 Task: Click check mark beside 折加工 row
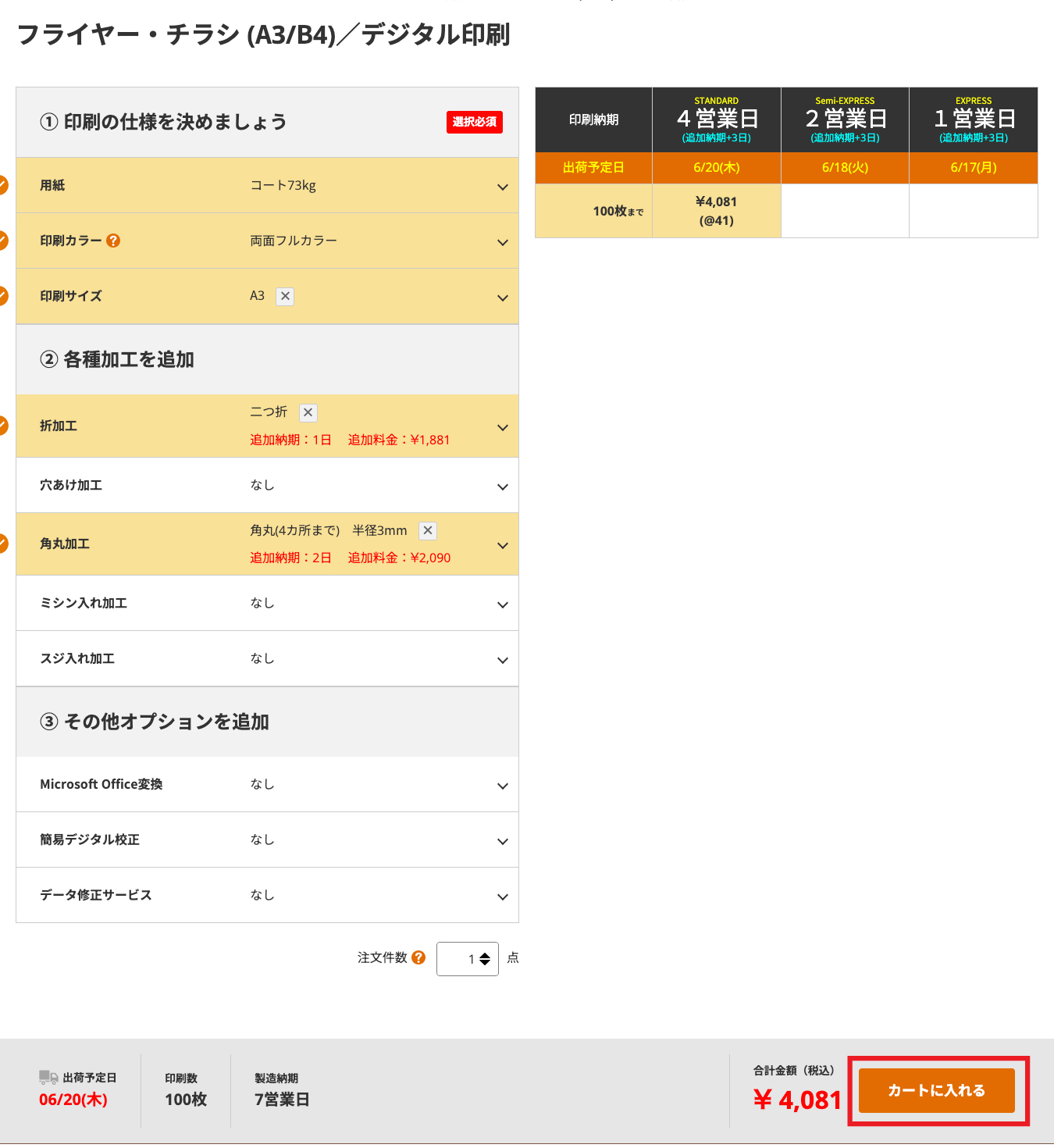[x=2, y=426]
